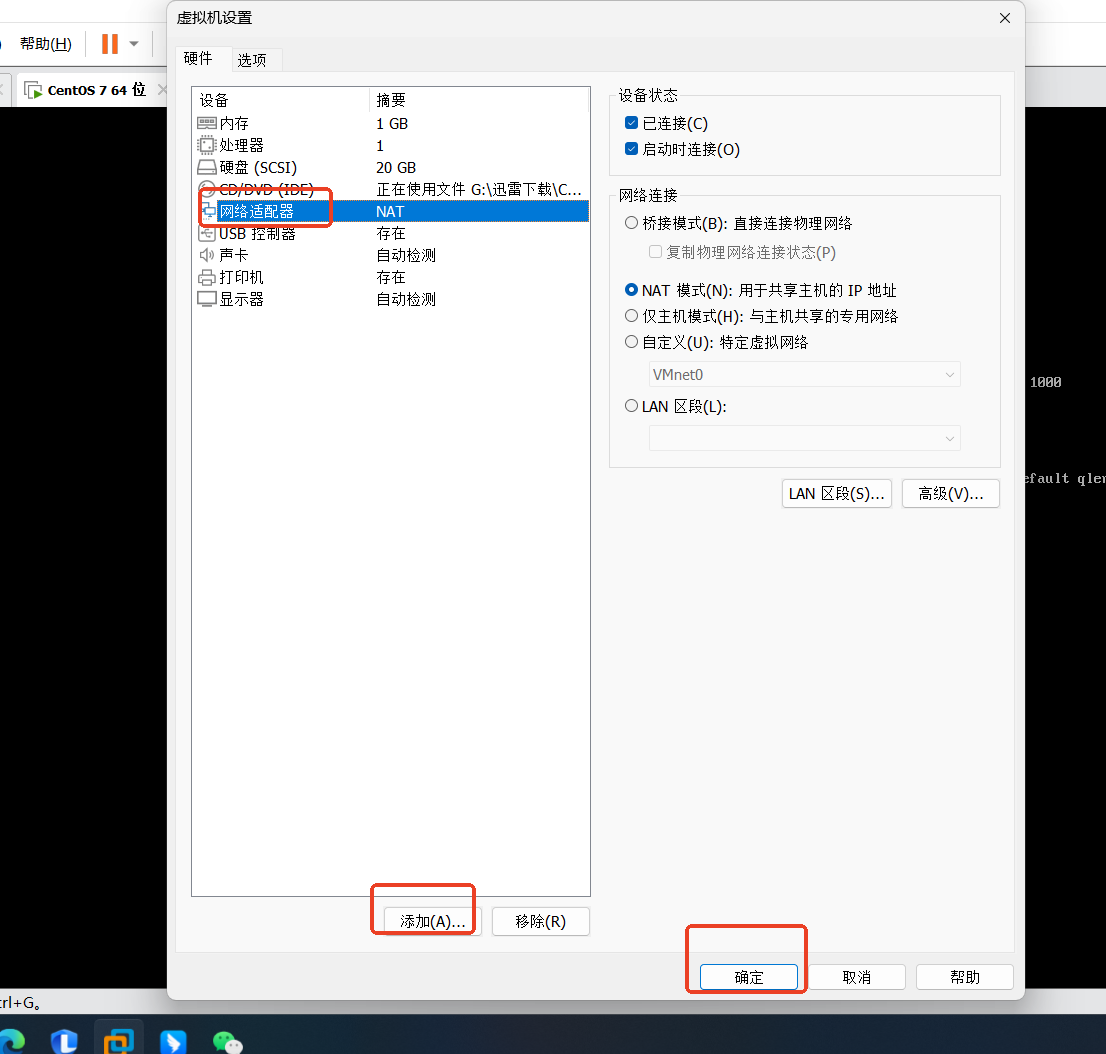This screenshot has width=1106, height=1054.
Task: Open 高级(V)... network settings
Action: [950, 494]
